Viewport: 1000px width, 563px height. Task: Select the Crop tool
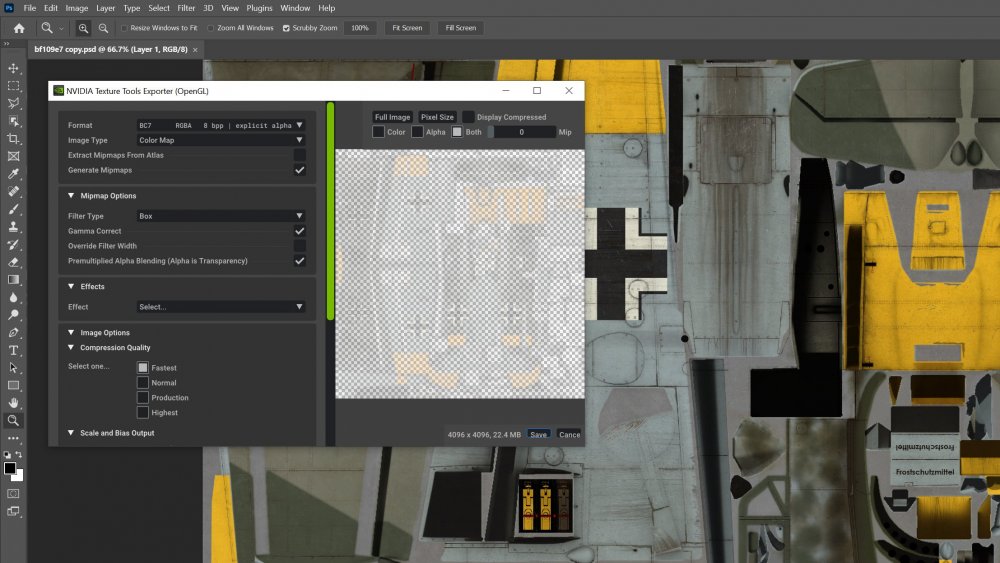click(x=14, y=138)
